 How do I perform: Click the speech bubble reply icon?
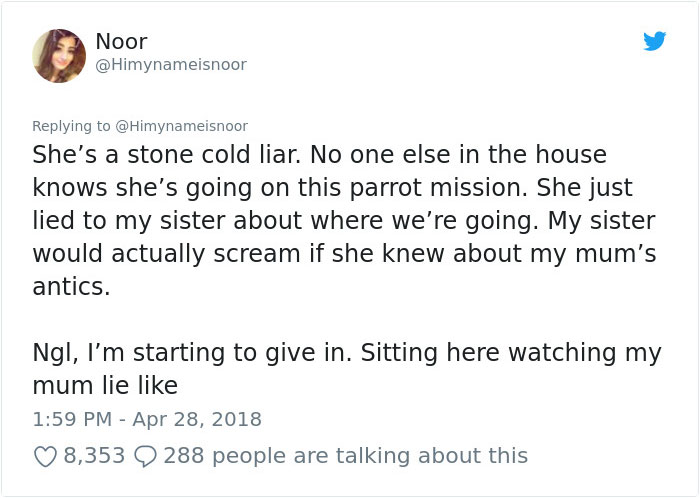point(146,456)
